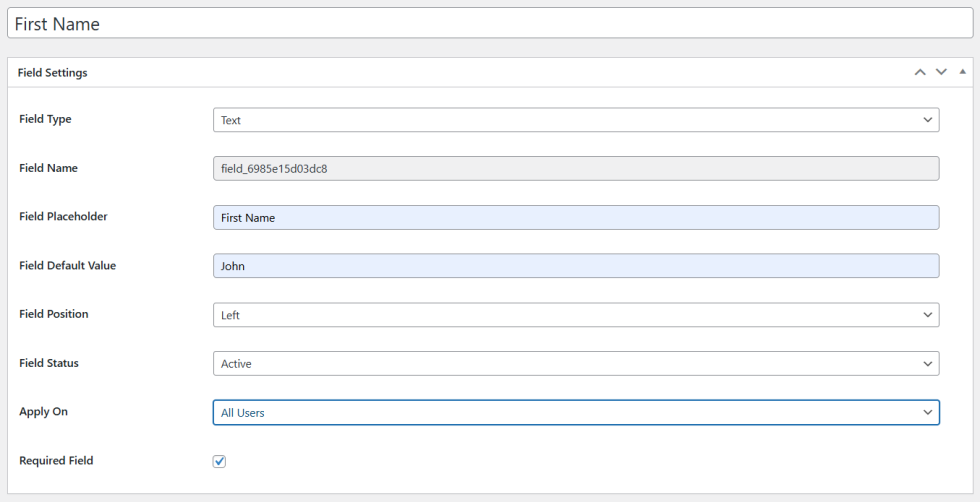This screenshot has width=980, height=502.
Task: Click the Apply On label
Action: (43, 411)
